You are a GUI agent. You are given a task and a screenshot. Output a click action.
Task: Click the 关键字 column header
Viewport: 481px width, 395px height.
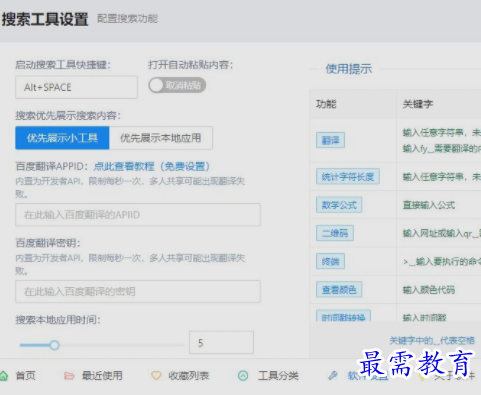418,104
